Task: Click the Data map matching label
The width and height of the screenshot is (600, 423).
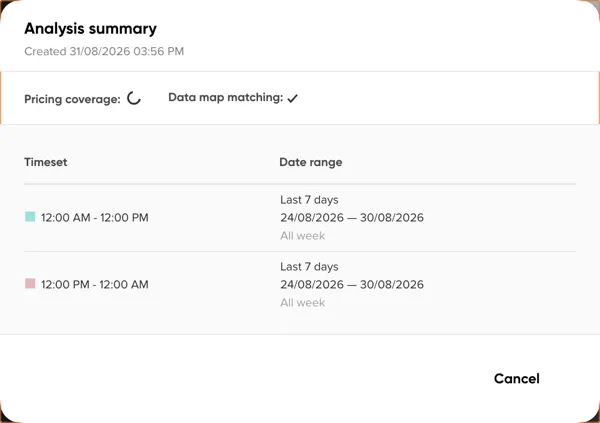Action: pos(226,98)
